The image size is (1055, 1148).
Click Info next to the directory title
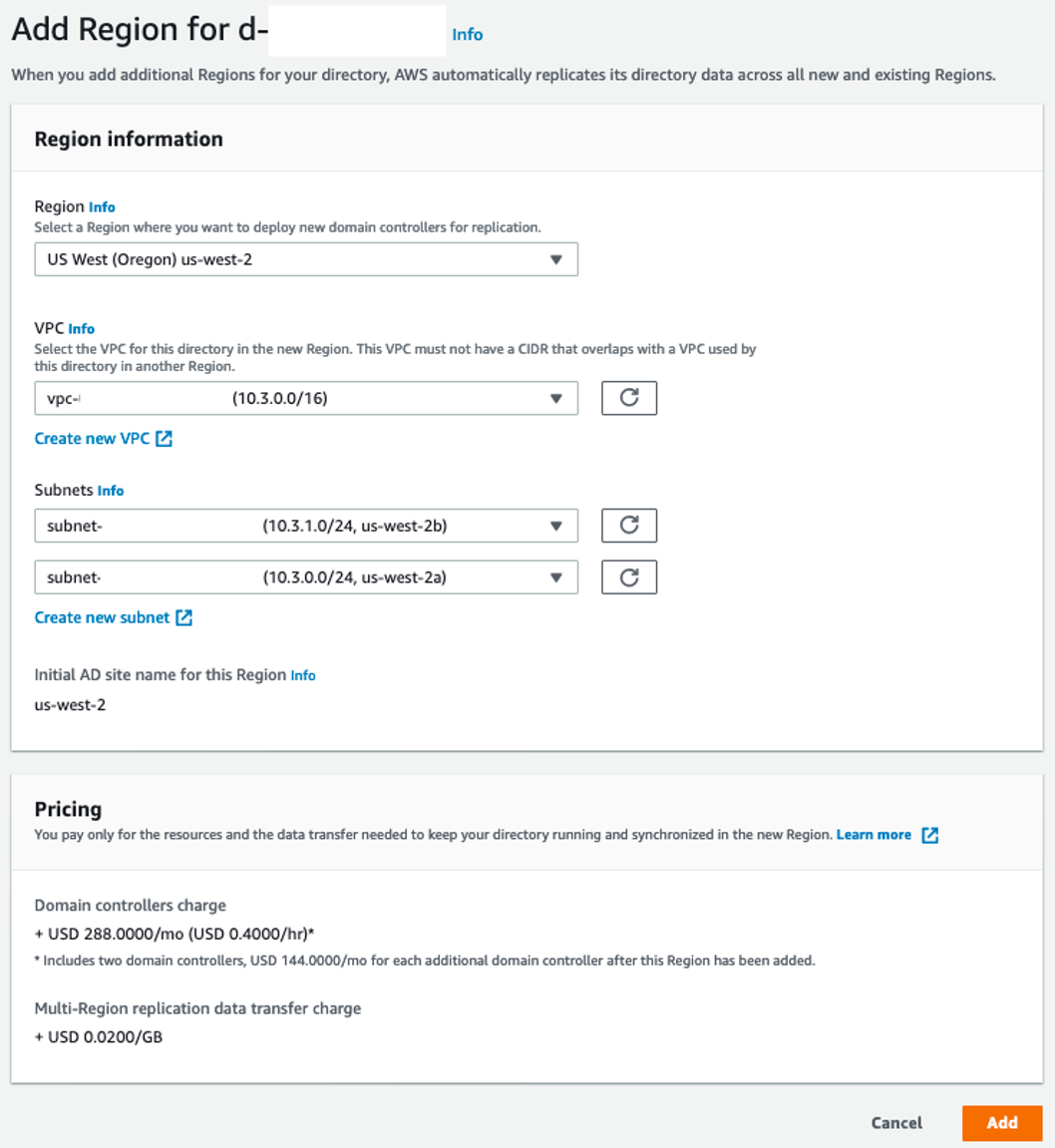tap(468, 34)
